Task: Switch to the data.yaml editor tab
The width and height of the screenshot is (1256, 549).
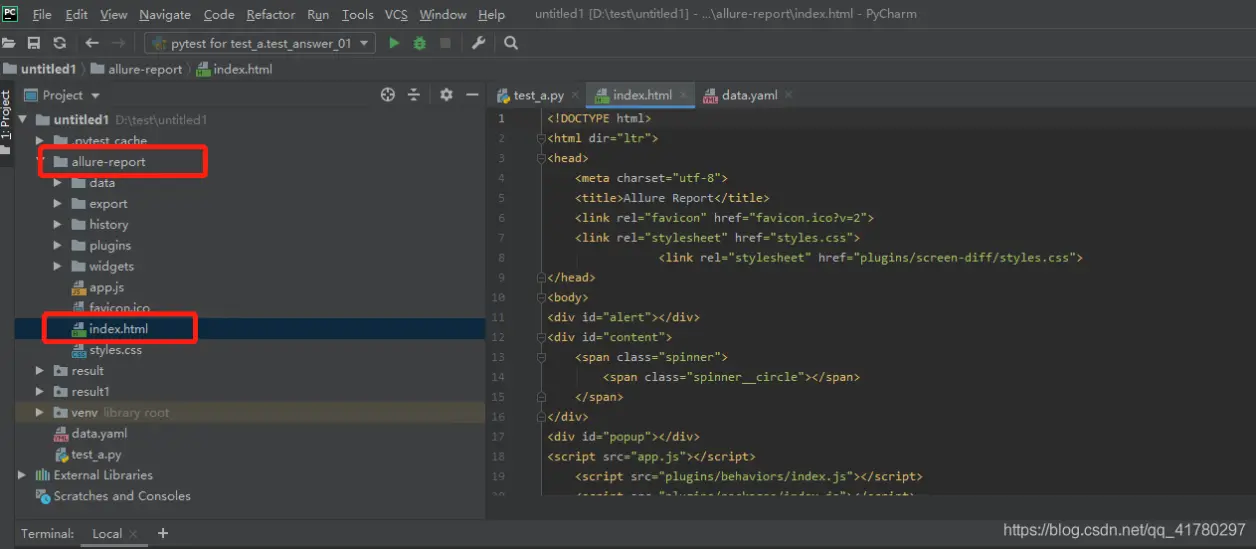Action: point(740,95)
